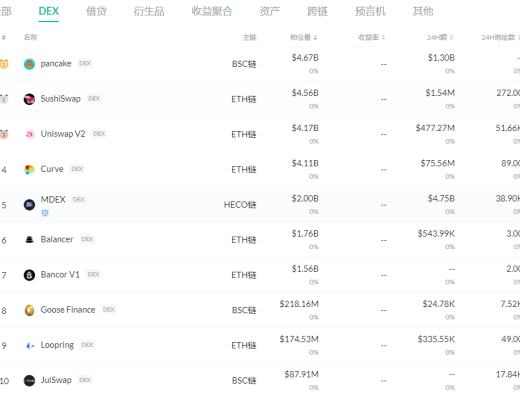Click the $87.91M value for JulSwap
520x400 pixels.
pyautogui.click(x=301, y=374)
